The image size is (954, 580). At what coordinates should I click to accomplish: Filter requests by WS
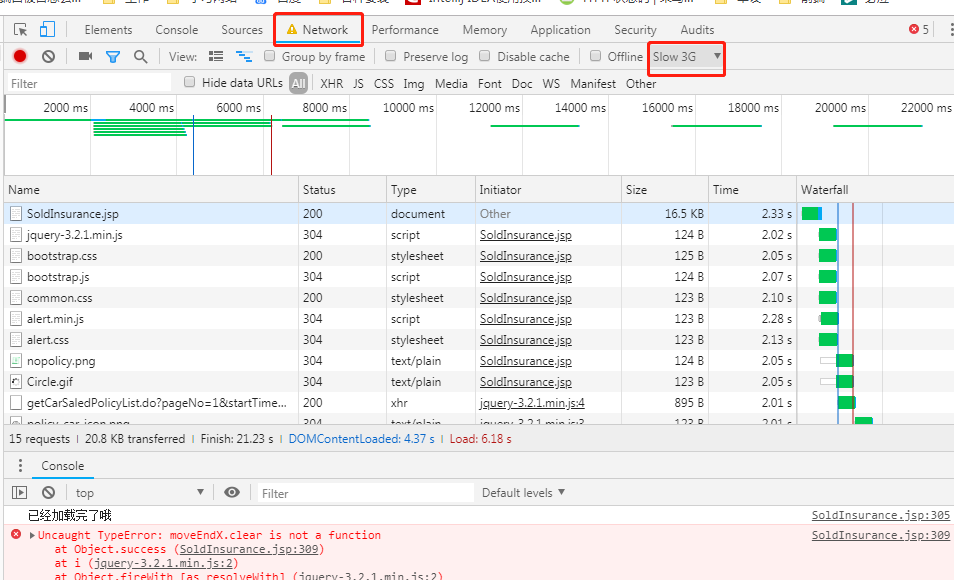click(x=551, y=83)
